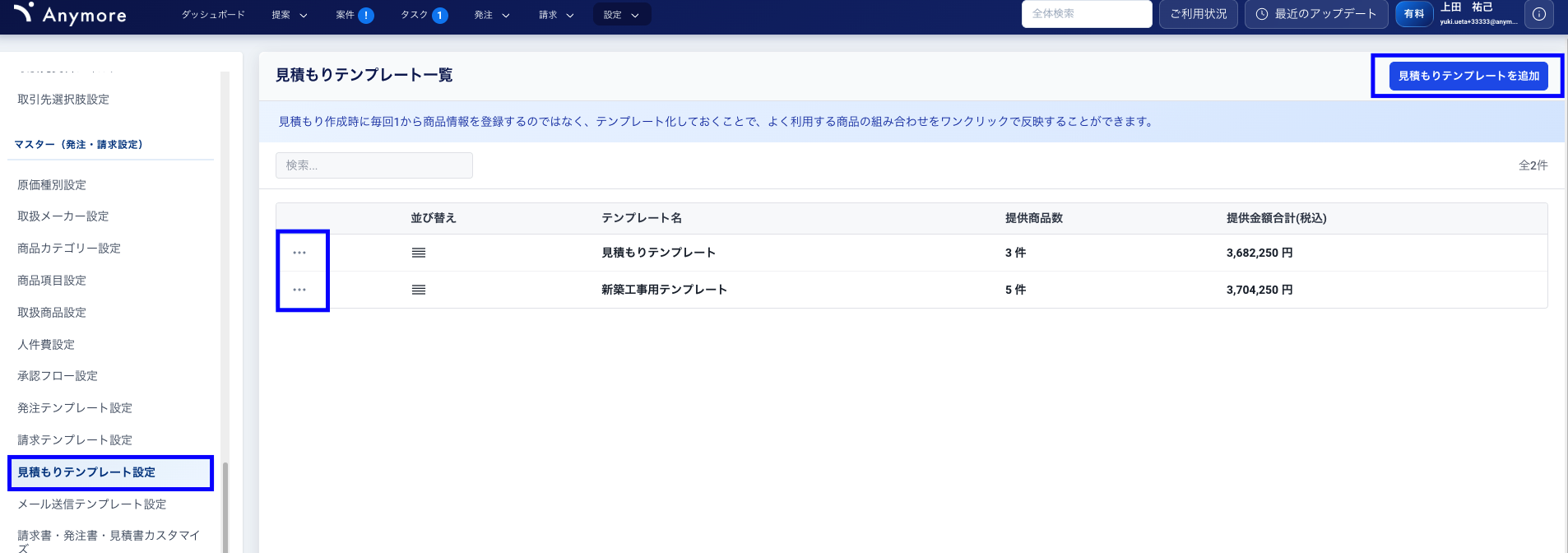Screen dimensions: 1568x553
Task: Click the テンプレート名 column header
Action: pyautogui.click(x=642, y=218)
